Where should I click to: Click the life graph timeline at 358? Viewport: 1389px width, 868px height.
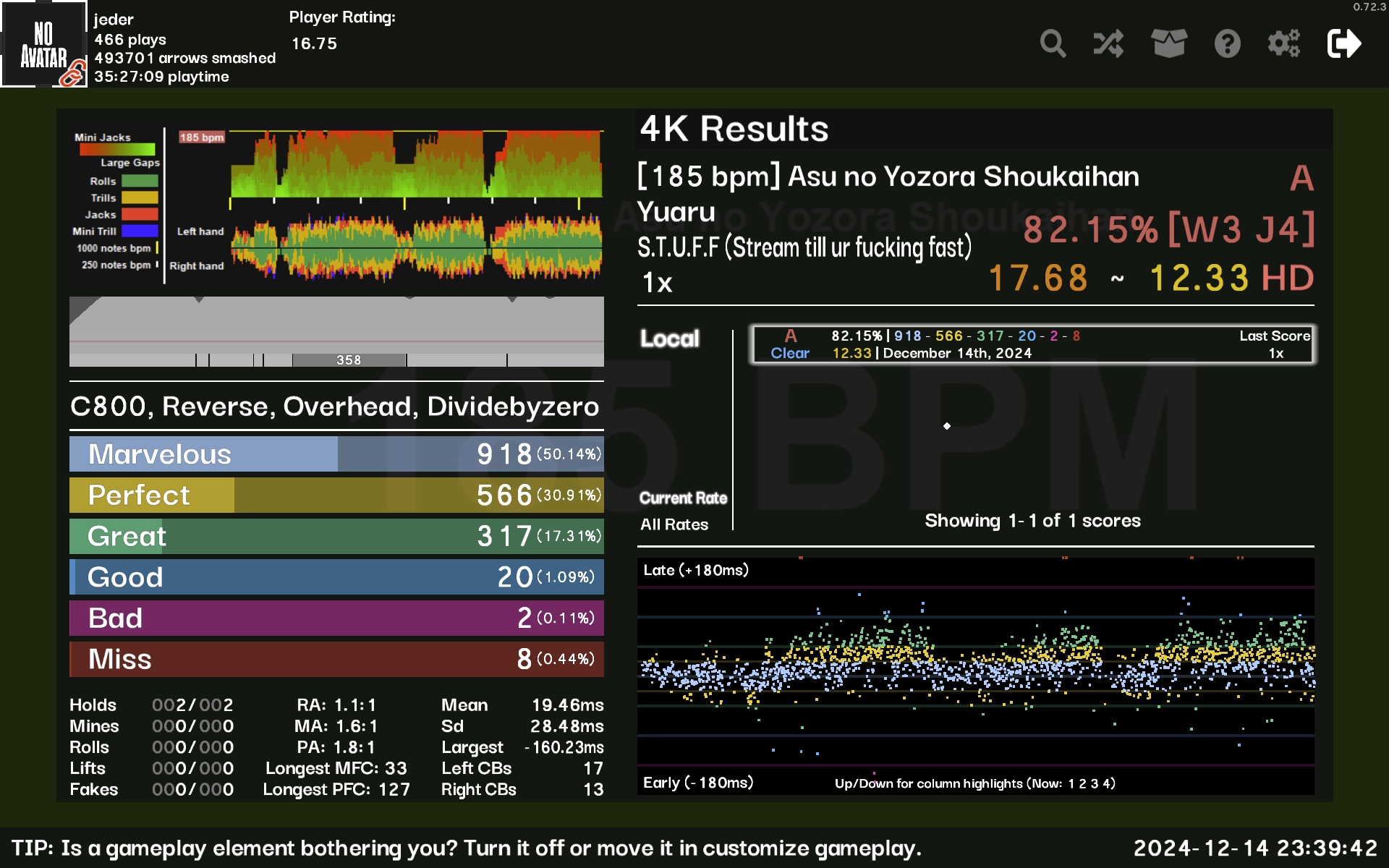[349, 359]
